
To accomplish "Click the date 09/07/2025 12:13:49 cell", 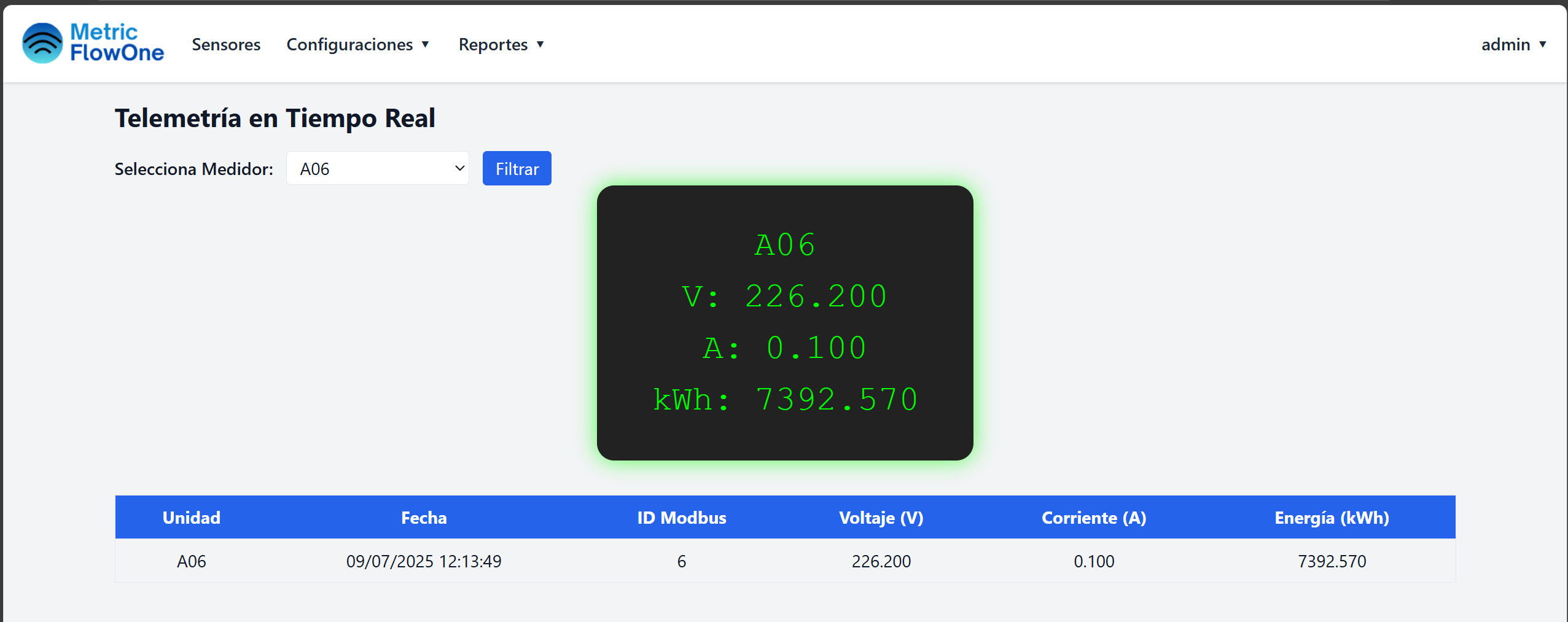I will click(x=424, y=561).
